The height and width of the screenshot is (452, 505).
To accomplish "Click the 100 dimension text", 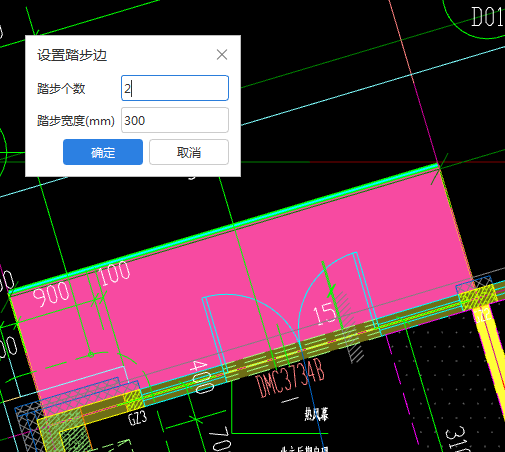I will 114,273.
